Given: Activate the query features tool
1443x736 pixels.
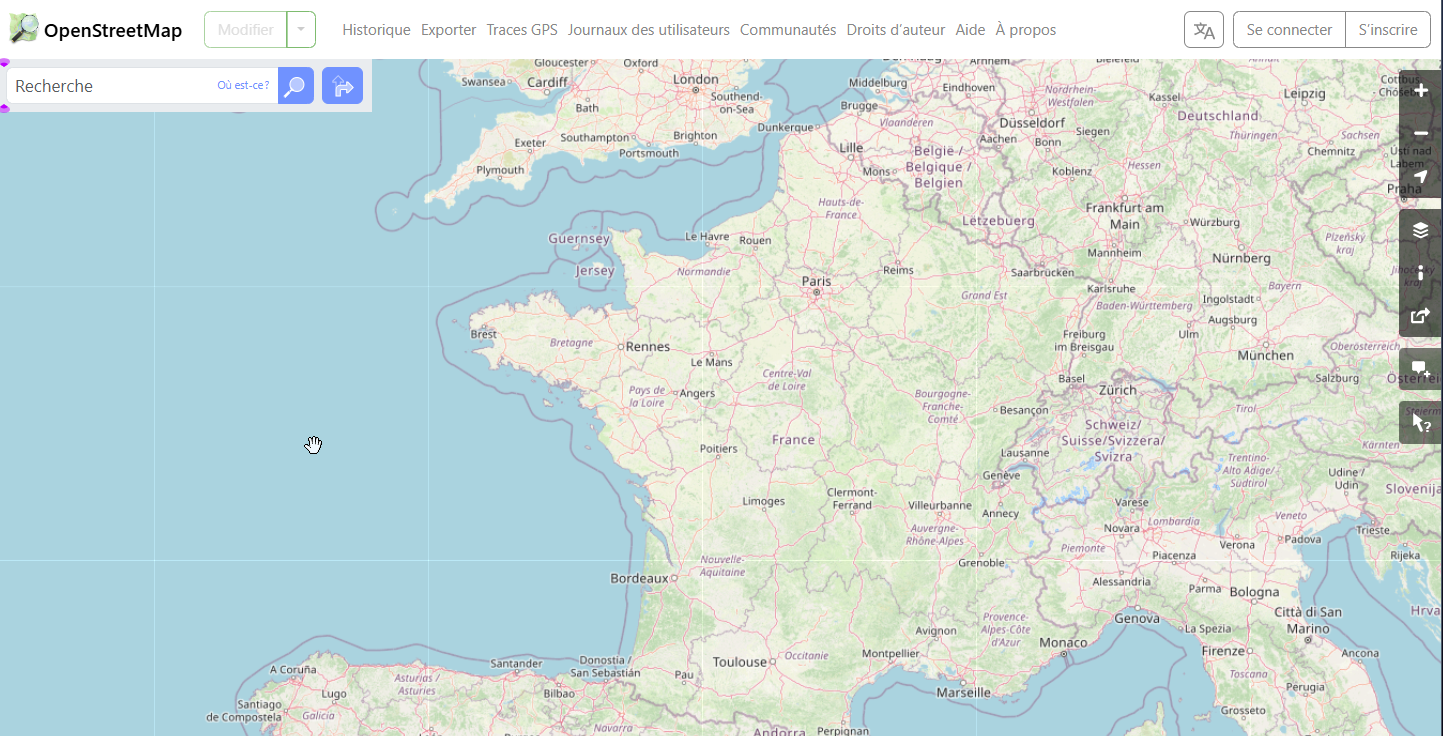Looking at the screenshot, I should (1420, 423).
